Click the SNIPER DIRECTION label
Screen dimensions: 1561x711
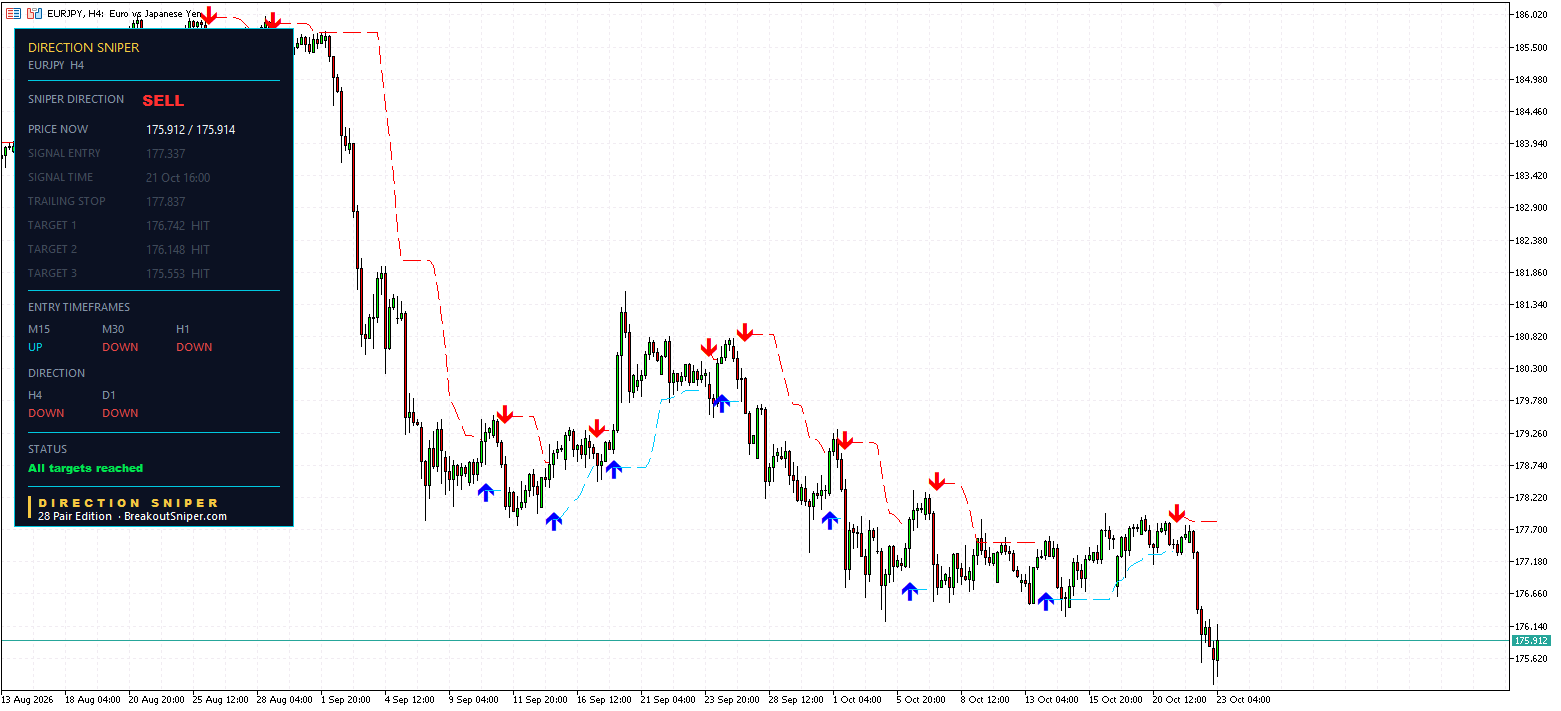pyautogui.click(x=76, y=99)
